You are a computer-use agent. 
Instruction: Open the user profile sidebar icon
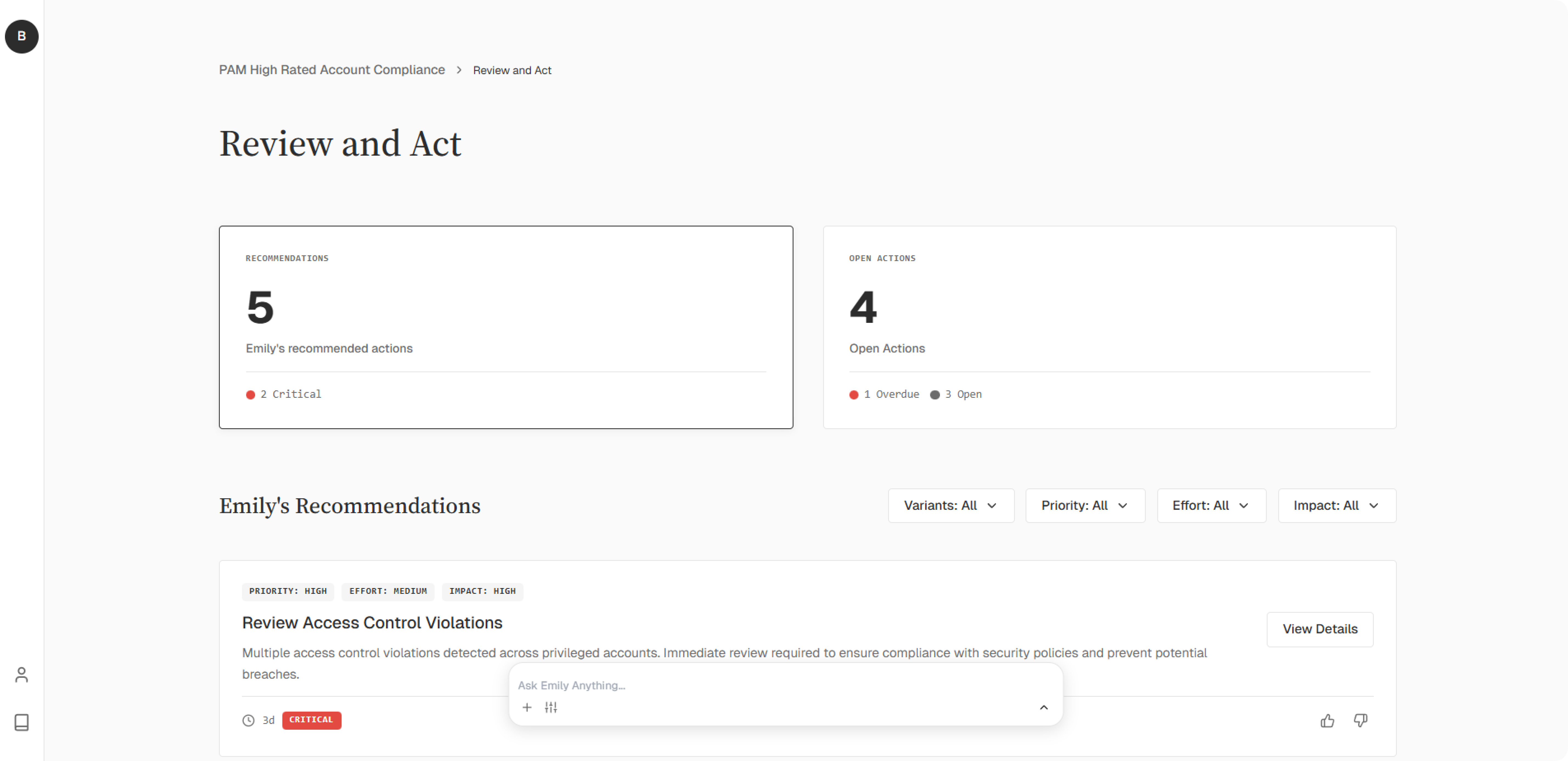point(22,675)
